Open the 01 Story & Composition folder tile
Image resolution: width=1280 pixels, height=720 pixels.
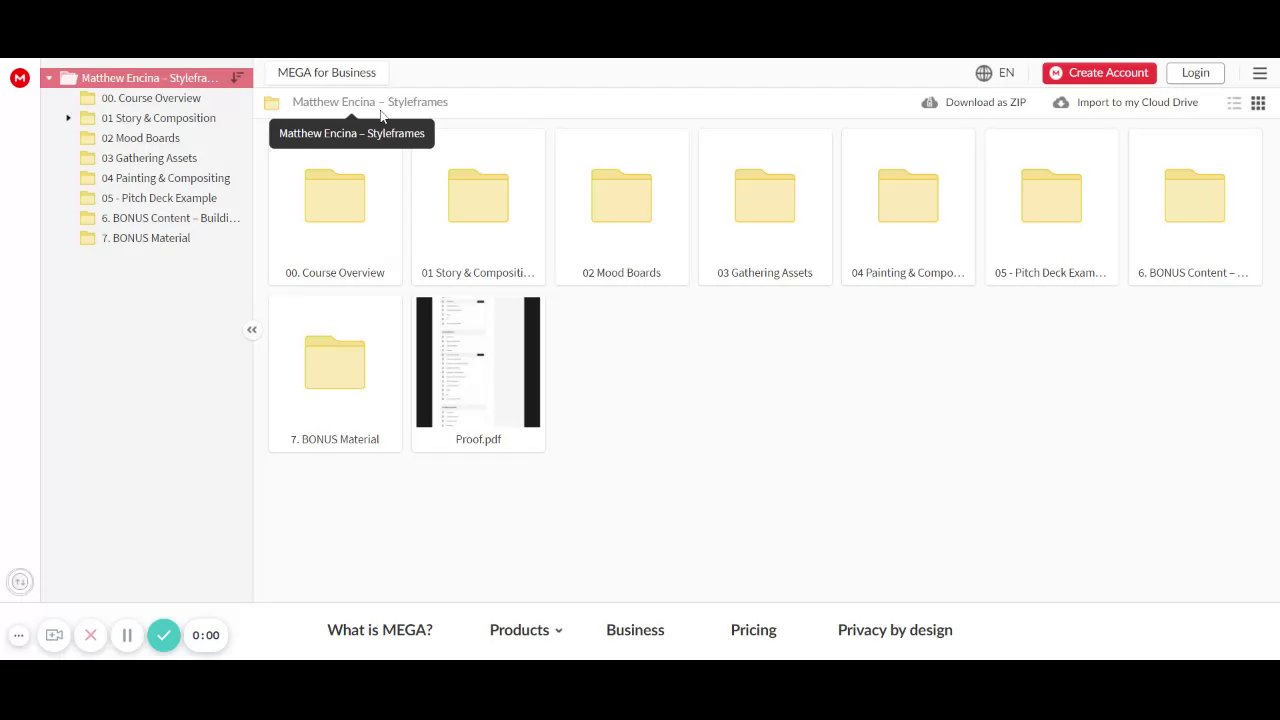pos(478,207)
